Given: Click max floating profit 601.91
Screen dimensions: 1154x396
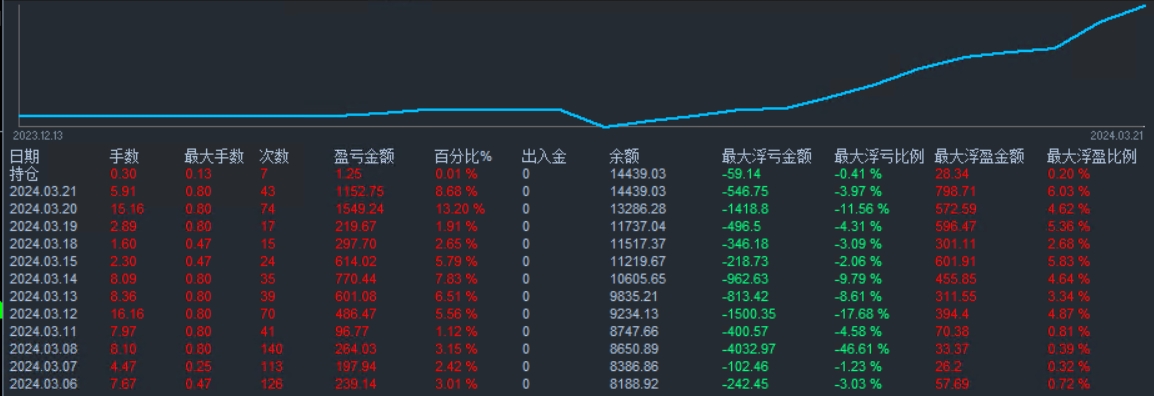Looking at the screenshot, I should [x=955, y=261].
